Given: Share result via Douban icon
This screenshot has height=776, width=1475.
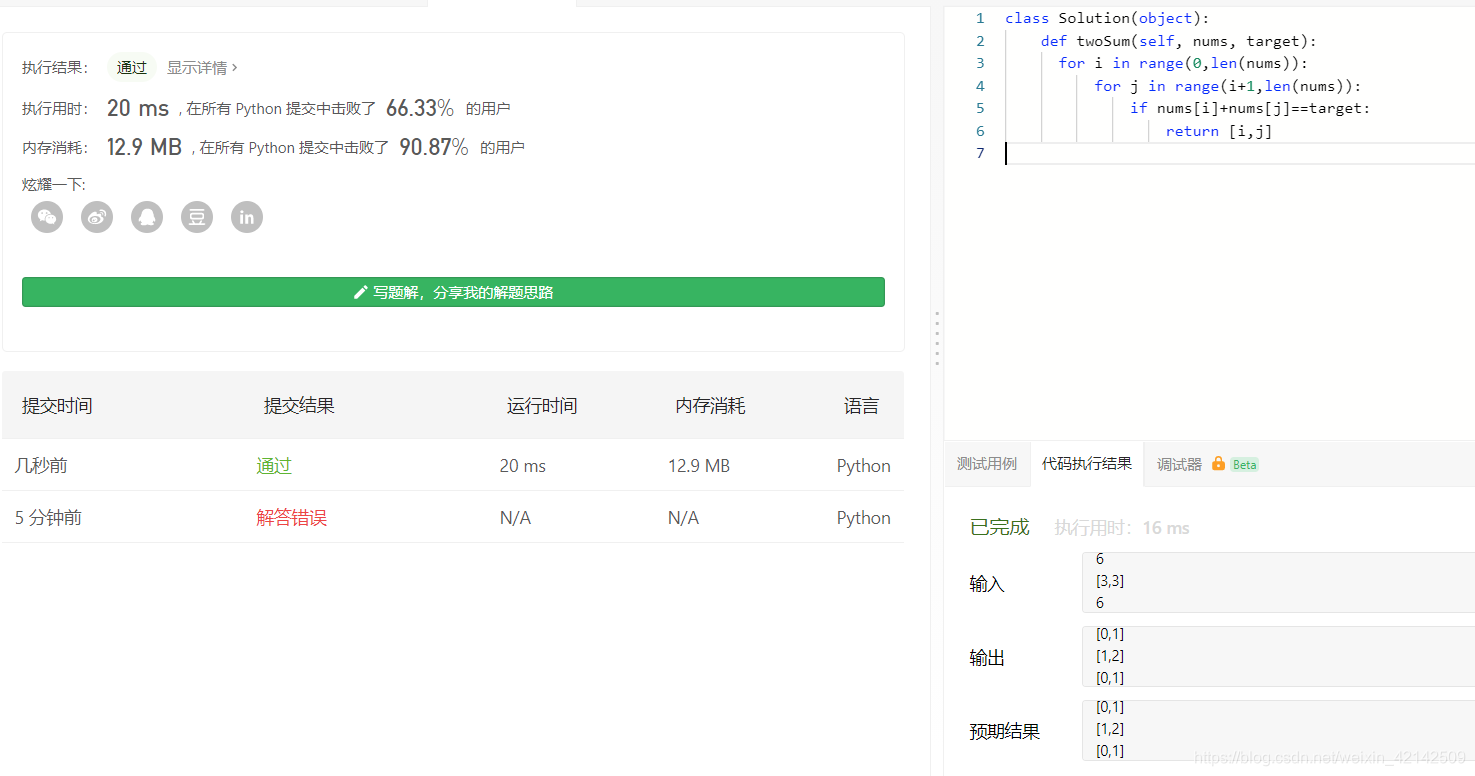Looking at the screenshot, I should pos(197,217).
